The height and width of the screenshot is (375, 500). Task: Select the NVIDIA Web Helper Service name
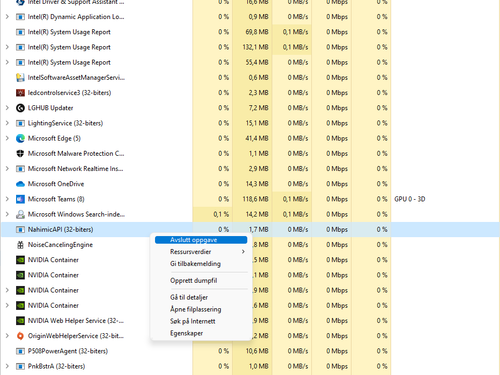(76, 321)
